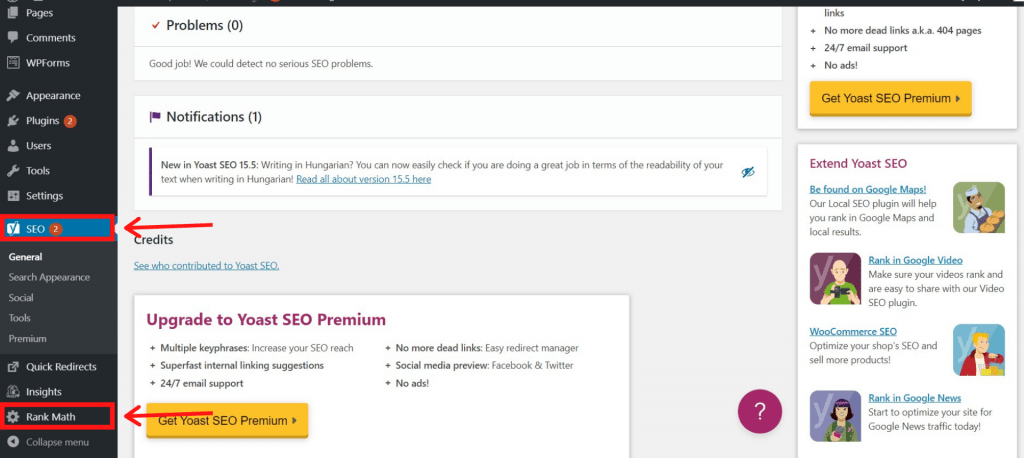Open 'See who contributed to Yoast SEO'
Image resolution: width=1024 pixels, height=458 pixels.
(x=206, y=266)
